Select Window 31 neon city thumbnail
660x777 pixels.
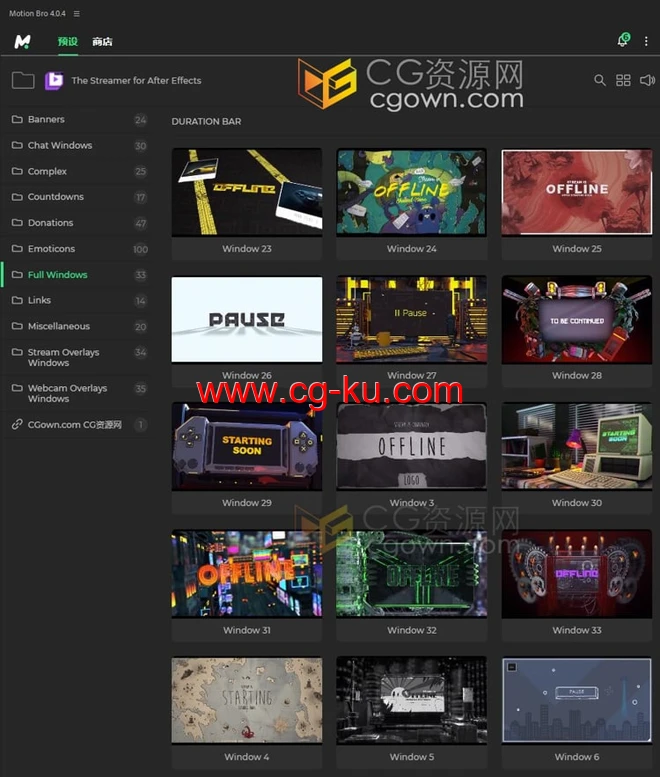(247, 573)
